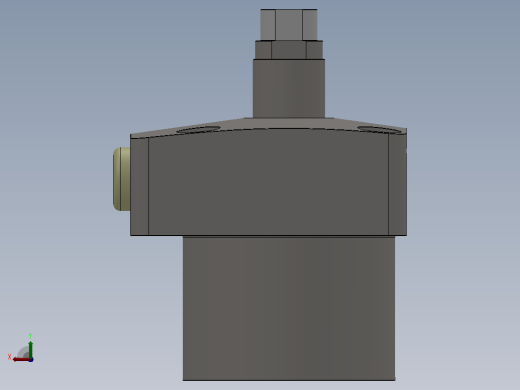Pick the right oval hole on the flange top

380,130
